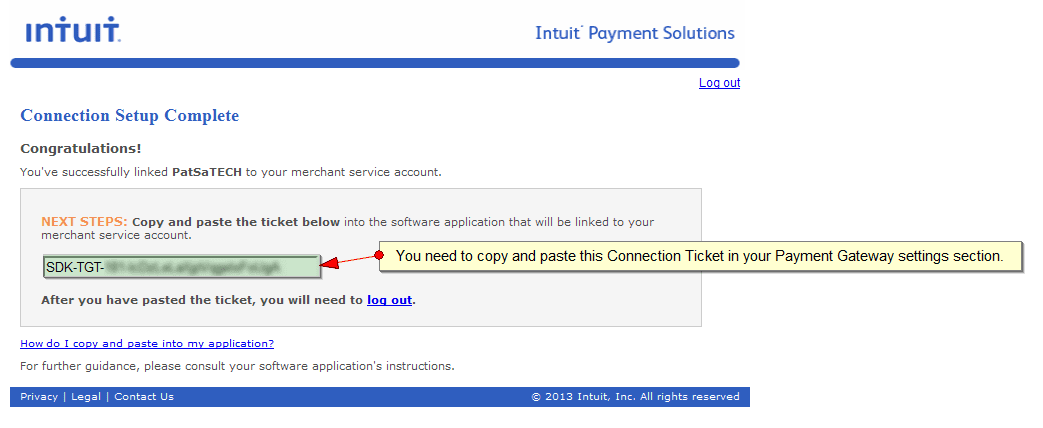Click the blue divider bar below the header

[374, 63]
